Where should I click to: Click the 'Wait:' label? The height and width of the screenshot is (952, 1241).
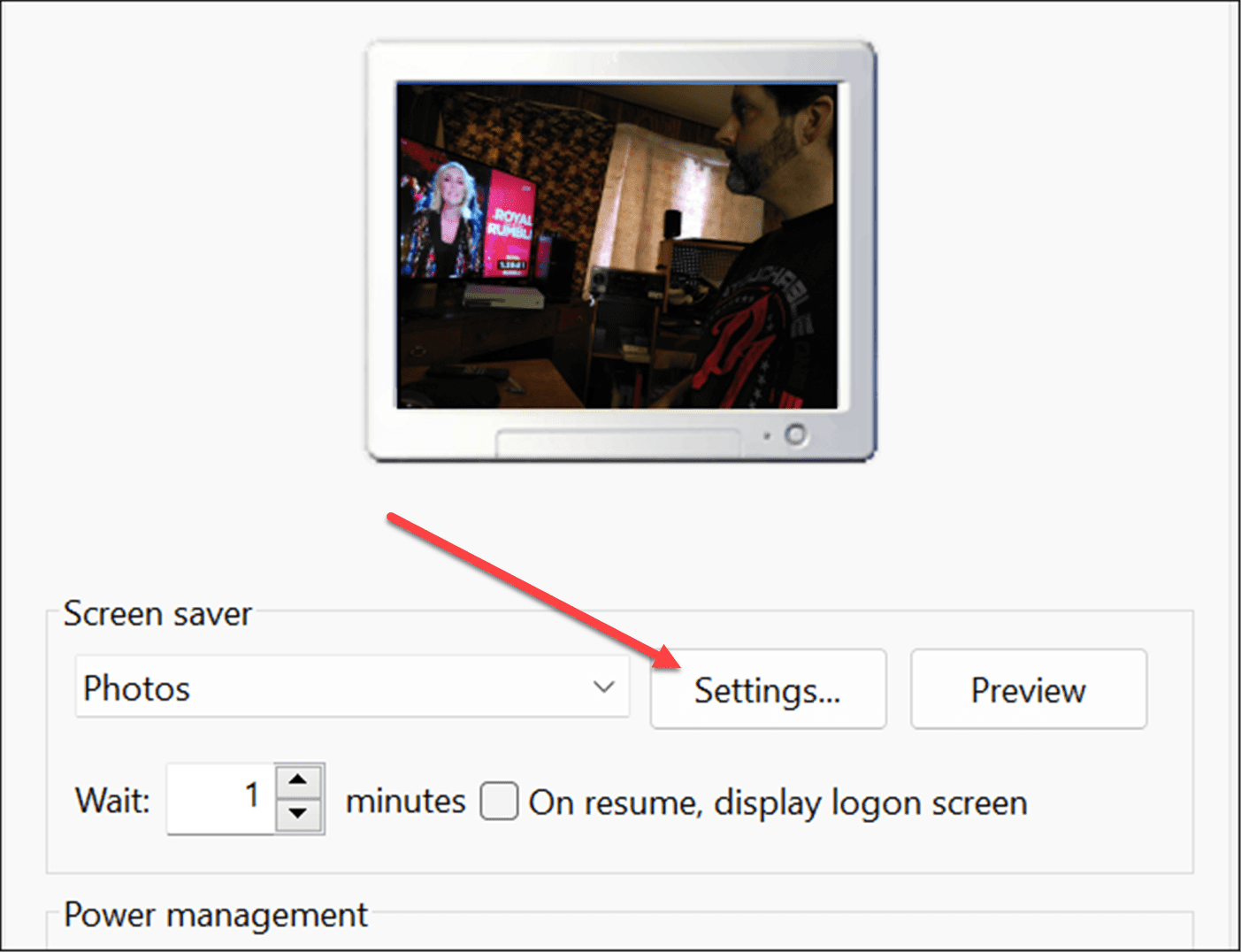click(x=113, y=801)
